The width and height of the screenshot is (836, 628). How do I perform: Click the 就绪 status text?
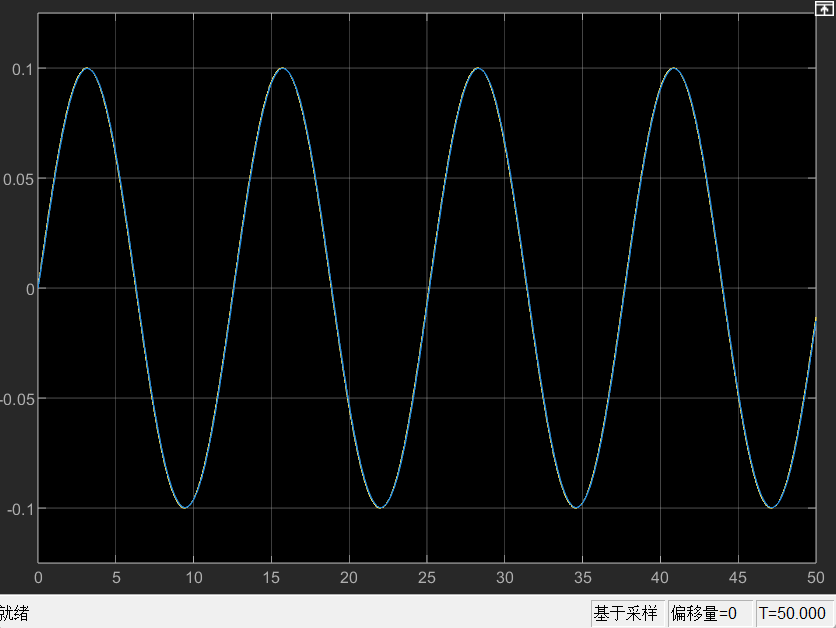pyautogui.click(x=14, y=613)
